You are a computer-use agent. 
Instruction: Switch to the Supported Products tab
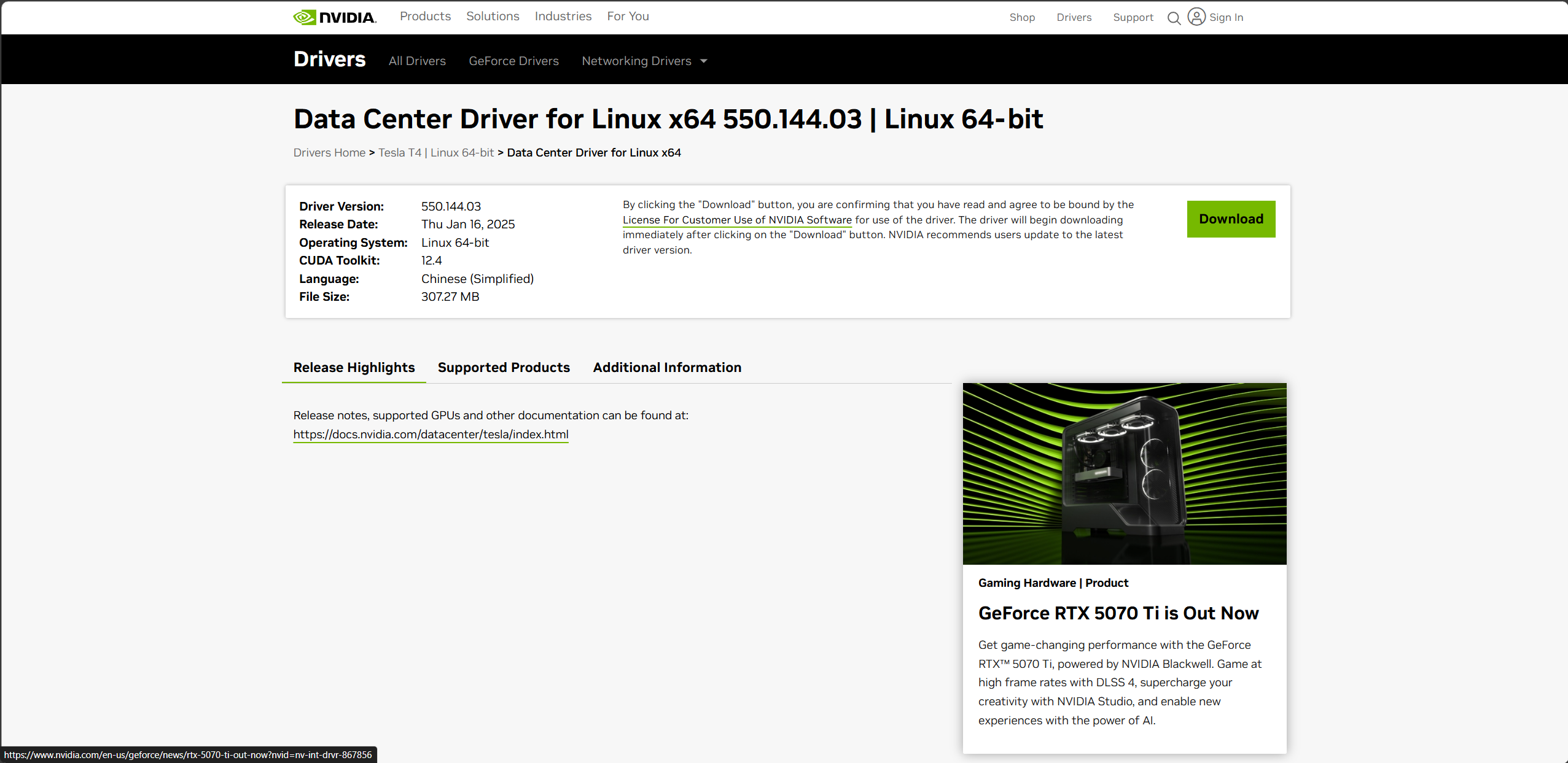click(x=504, y=367)
